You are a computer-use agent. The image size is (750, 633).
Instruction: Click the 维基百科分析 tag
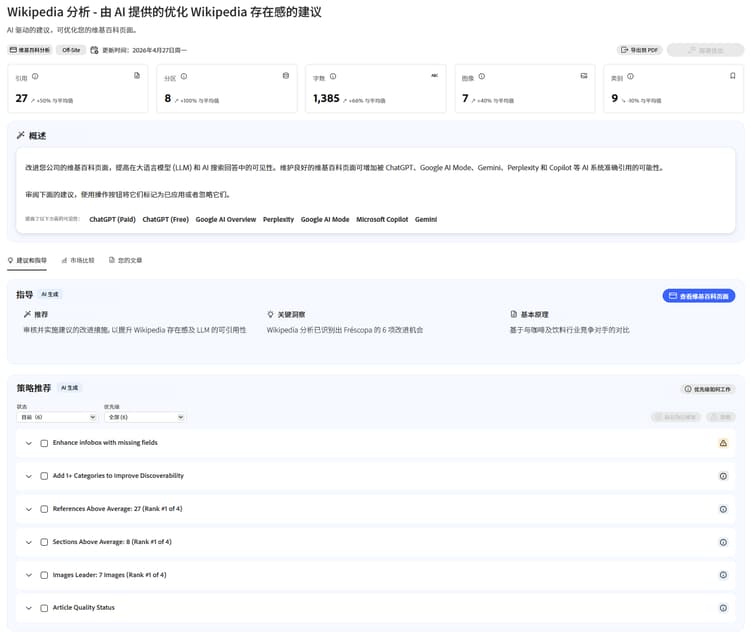click(30, 50)
